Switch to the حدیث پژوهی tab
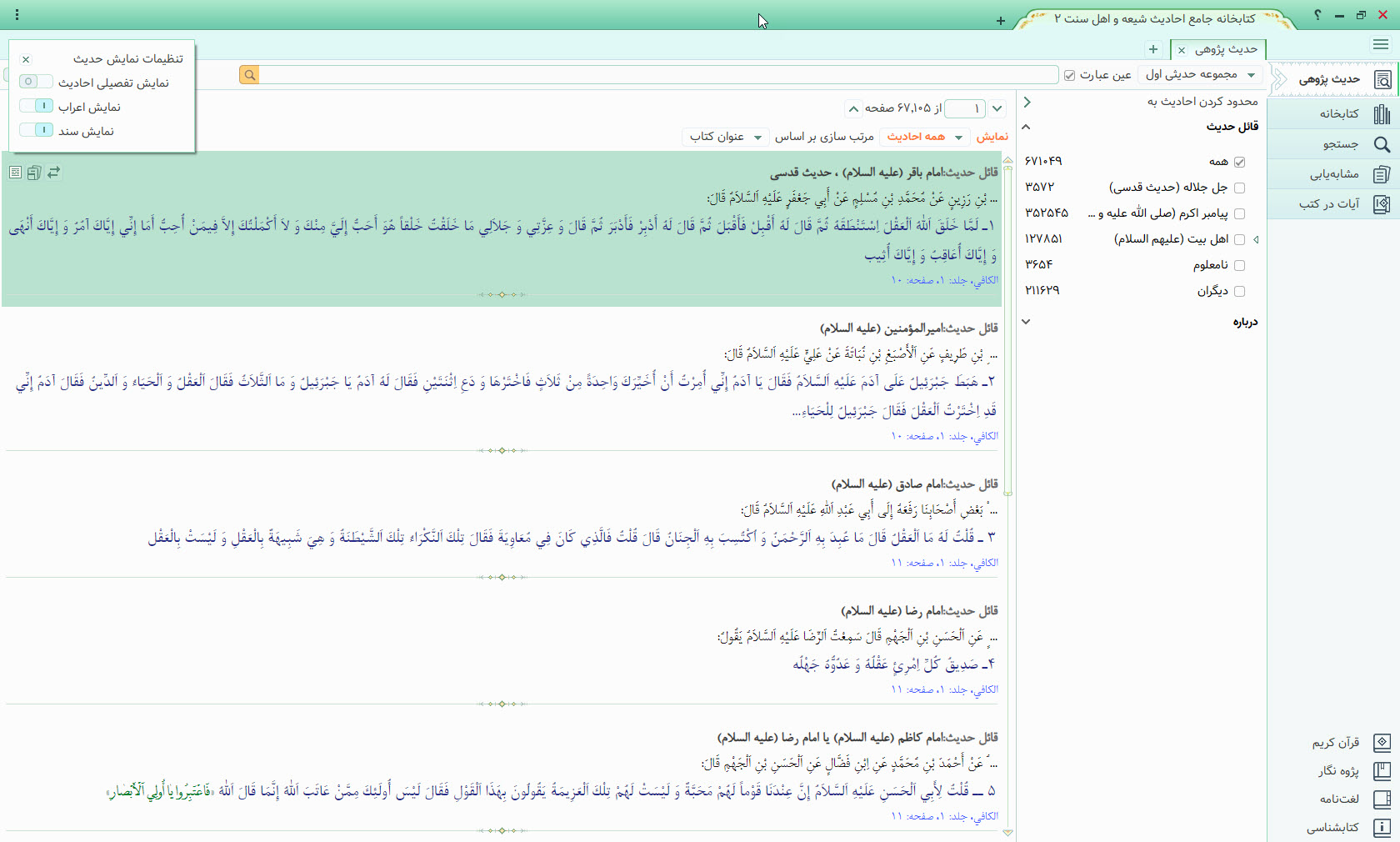 1224,49
